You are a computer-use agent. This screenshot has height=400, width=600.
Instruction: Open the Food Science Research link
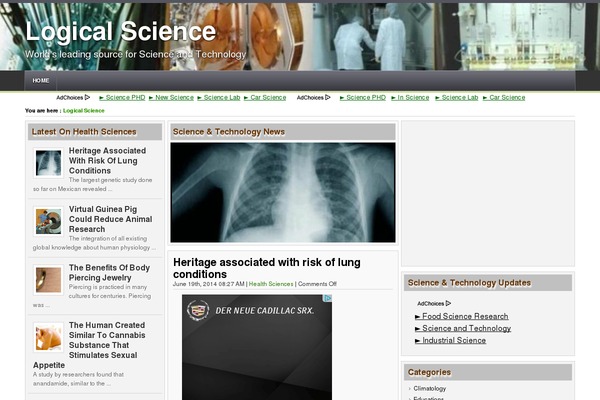(x=462, y=317)
